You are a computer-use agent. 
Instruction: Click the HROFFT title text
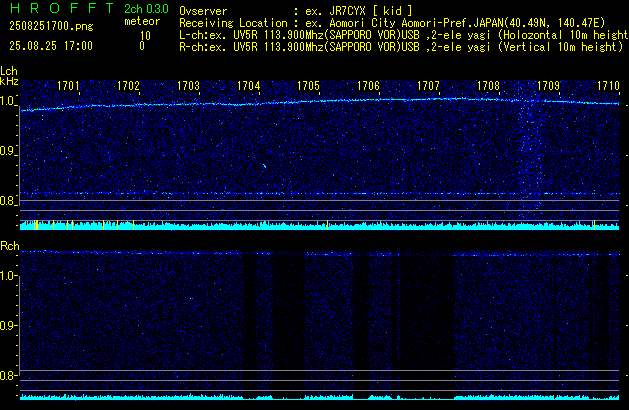click(62, 8)
